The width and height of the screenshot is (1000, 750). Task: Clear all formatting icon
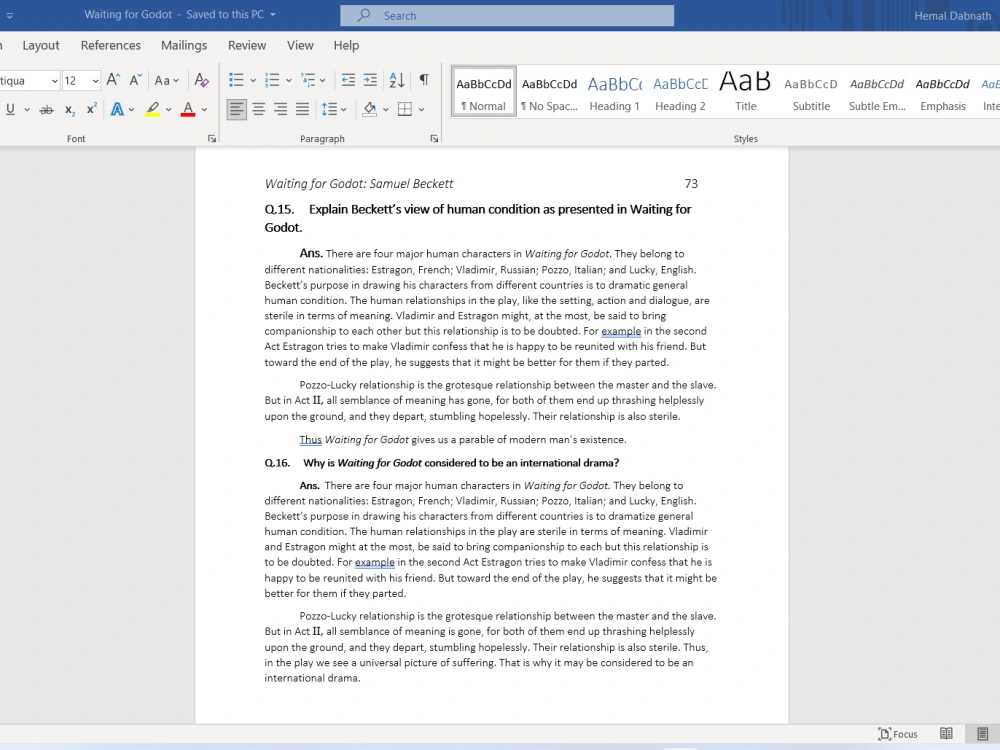click(x=202, y=80)
